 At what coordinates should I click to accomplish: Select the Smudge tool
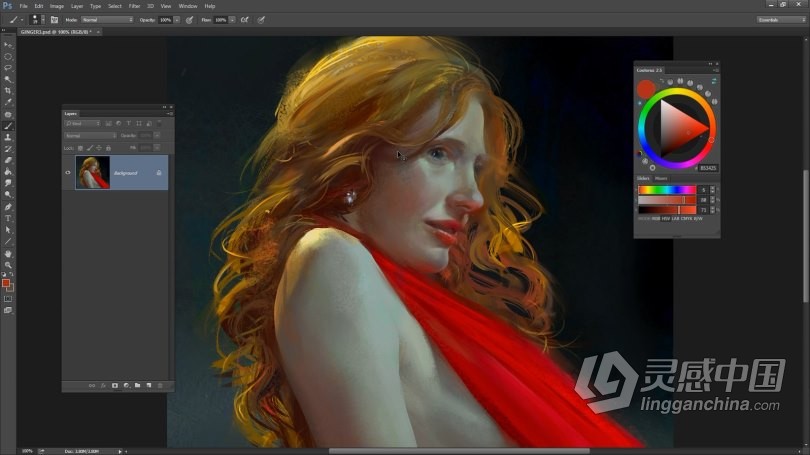tap(8, 183)
